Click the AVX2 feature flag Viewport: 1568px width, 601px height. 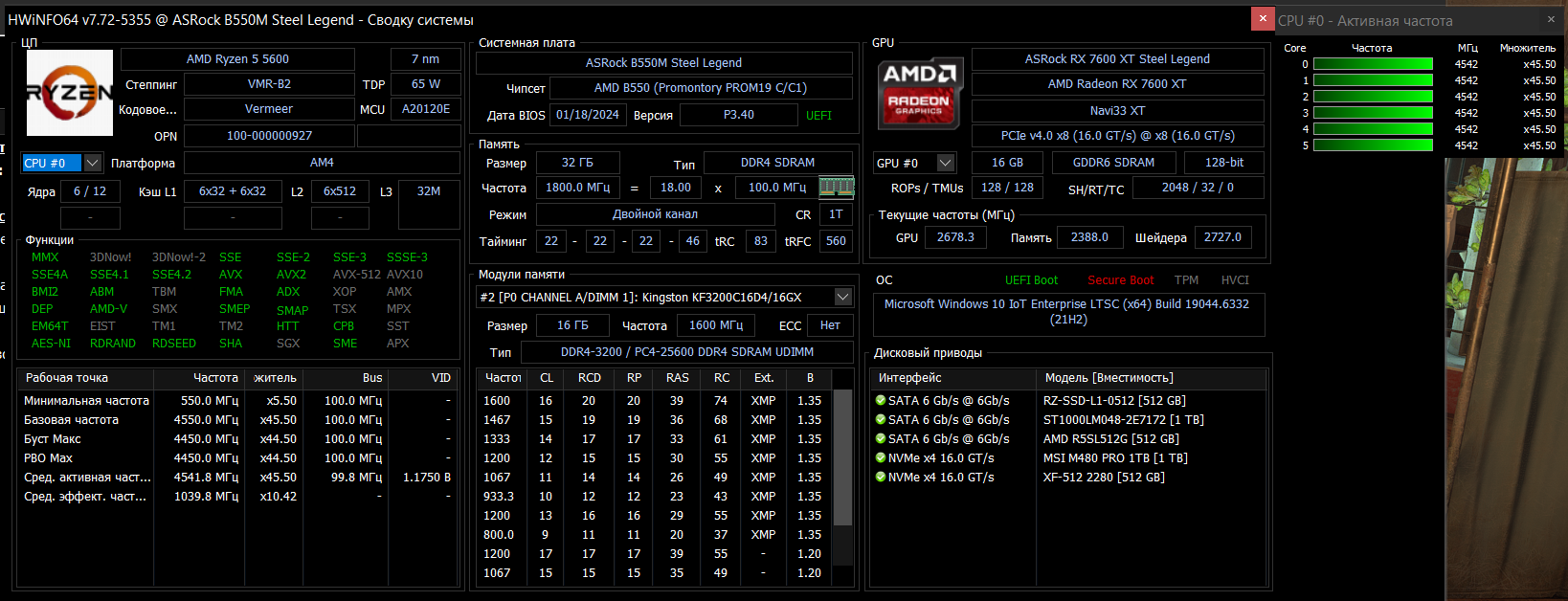pyautogui.click(x=291, y=275)
